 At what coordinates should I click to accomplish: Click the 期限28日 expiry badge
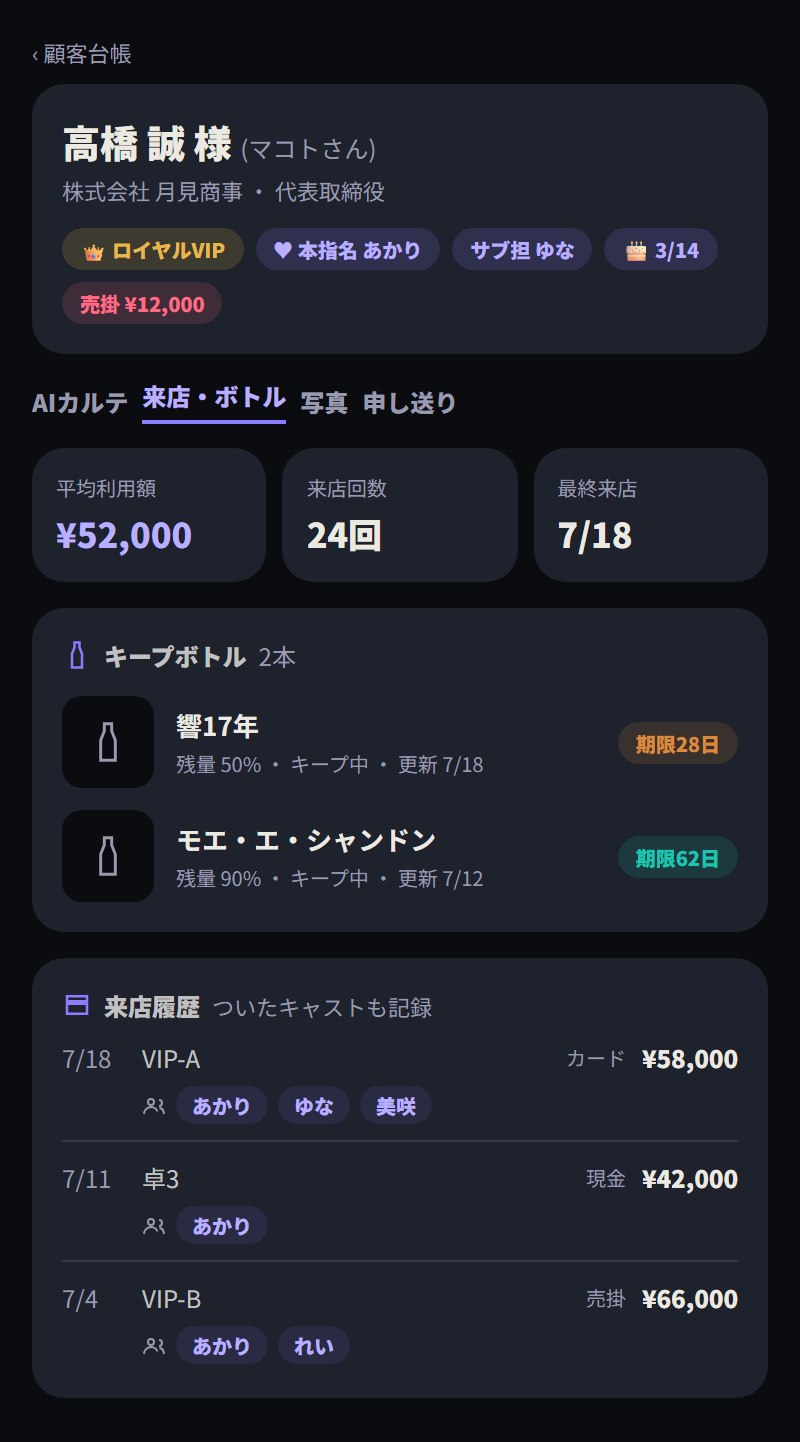[x=678, y=743]
